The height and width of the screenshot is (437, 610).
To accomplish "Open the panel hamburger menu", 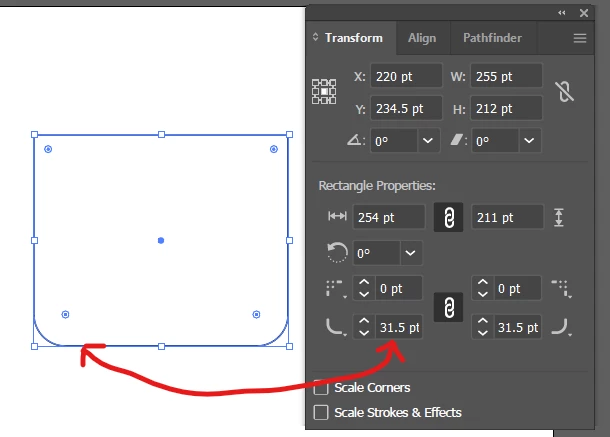I will click(580, 38).
